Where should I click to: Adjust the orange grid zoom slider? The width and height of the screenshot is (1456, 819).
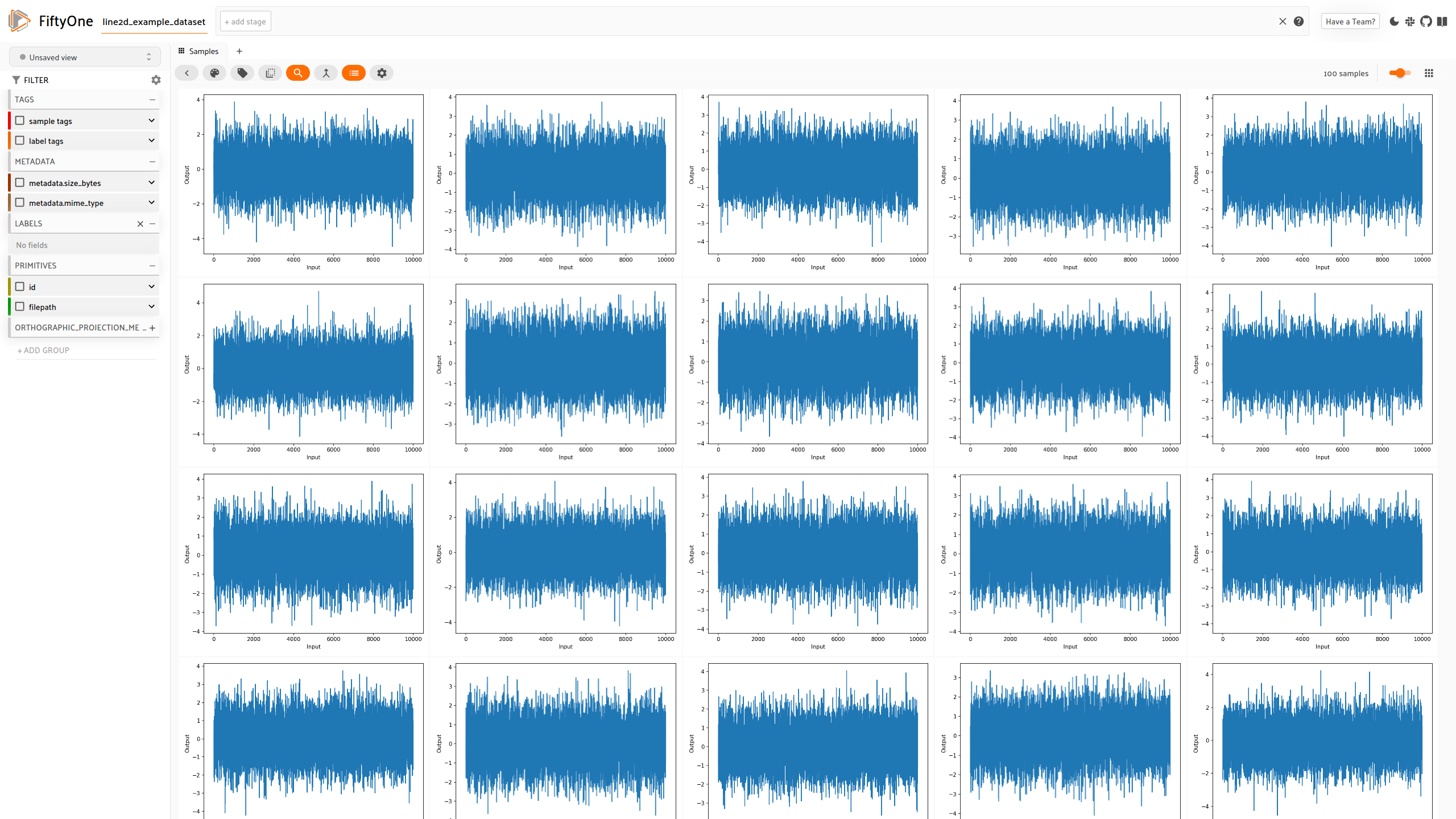1400,73
